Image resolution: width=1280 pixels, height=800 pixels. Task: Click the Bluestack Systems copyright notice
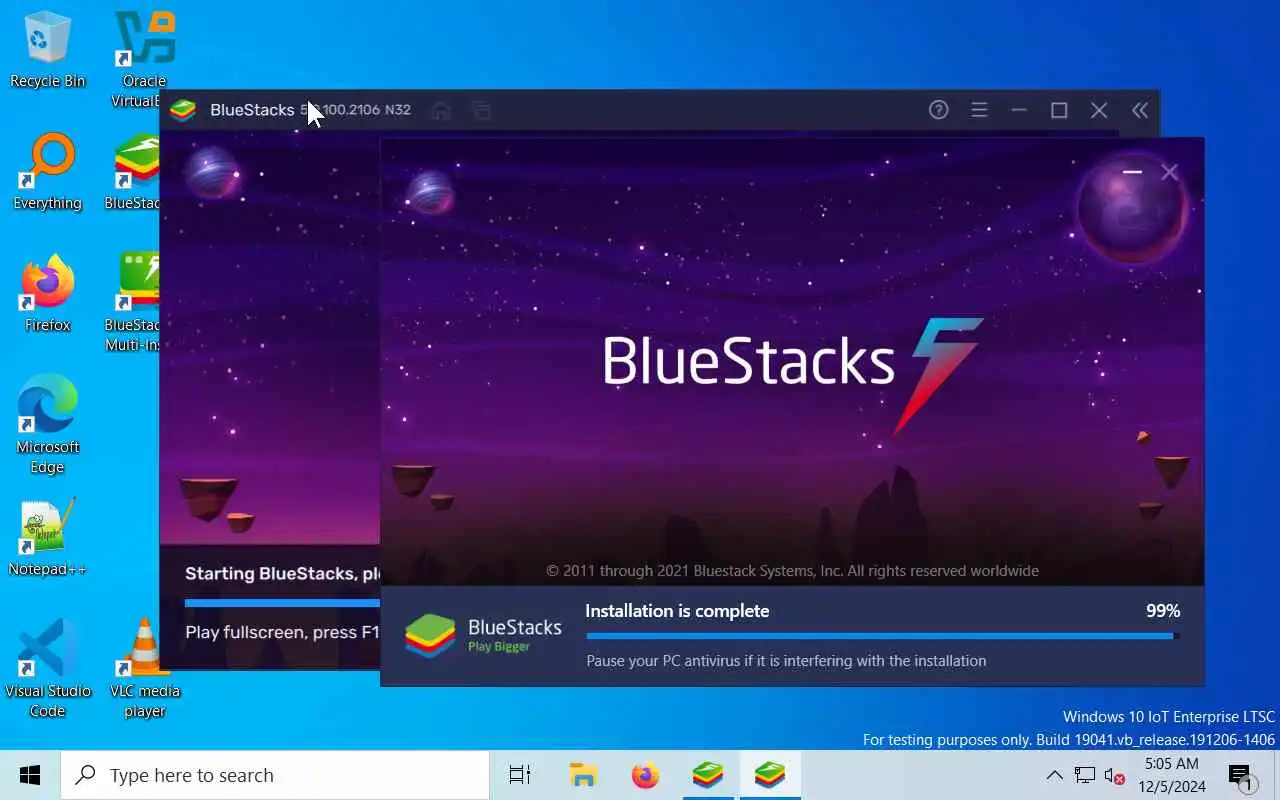point(792,571)
